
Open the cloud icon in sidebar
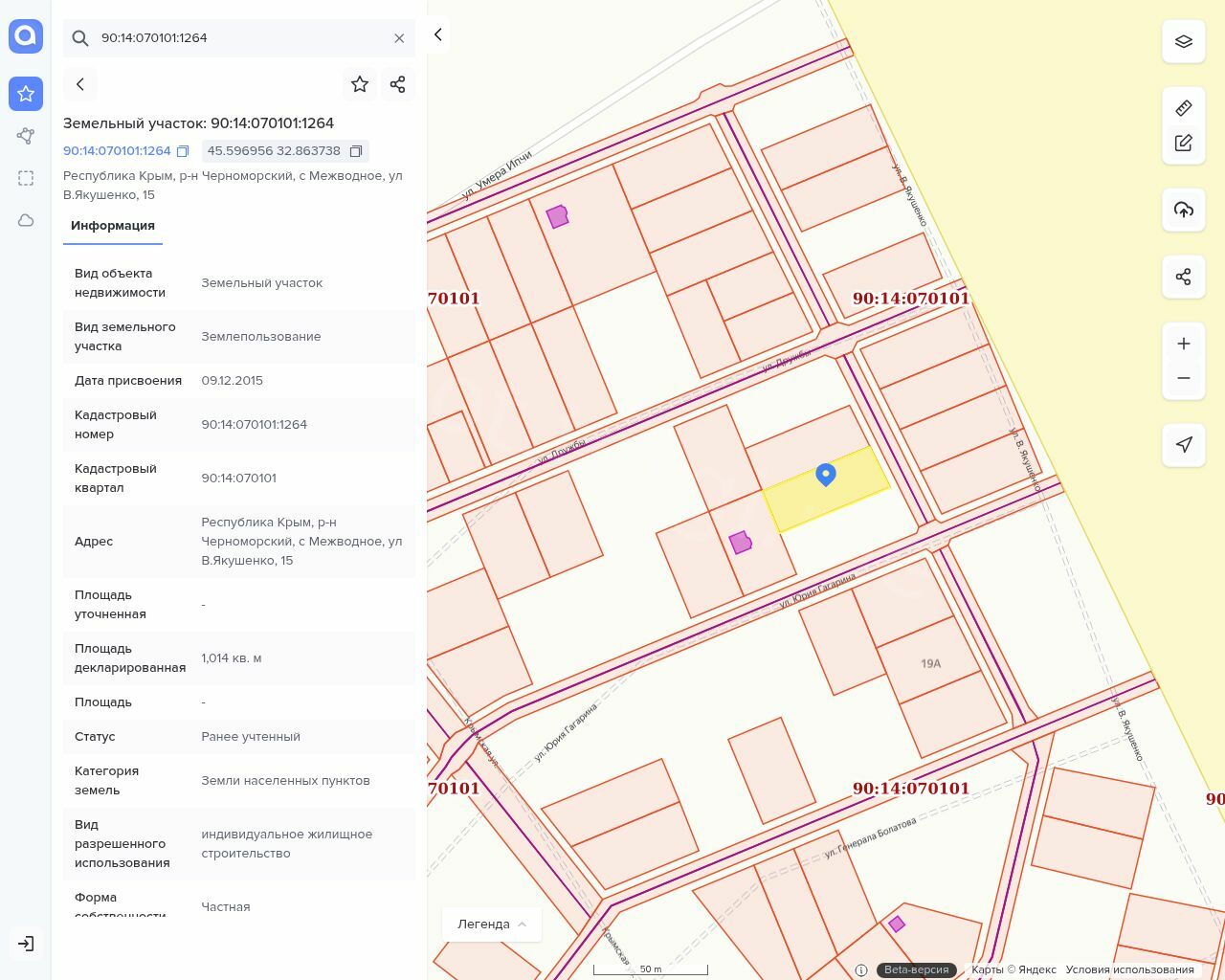click(x=26, y=221)
